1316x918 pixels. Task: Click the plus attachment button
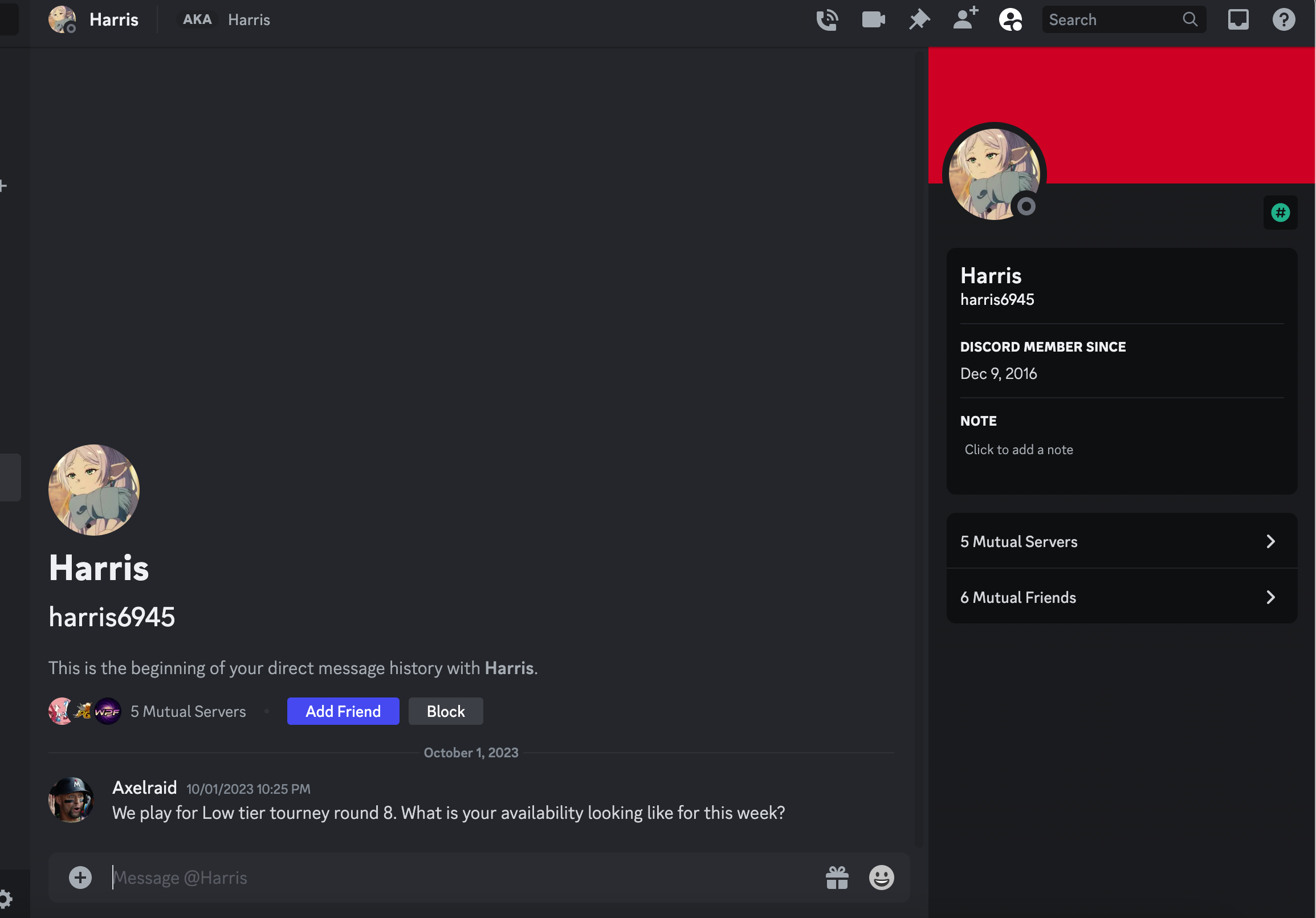coord(80,878)
